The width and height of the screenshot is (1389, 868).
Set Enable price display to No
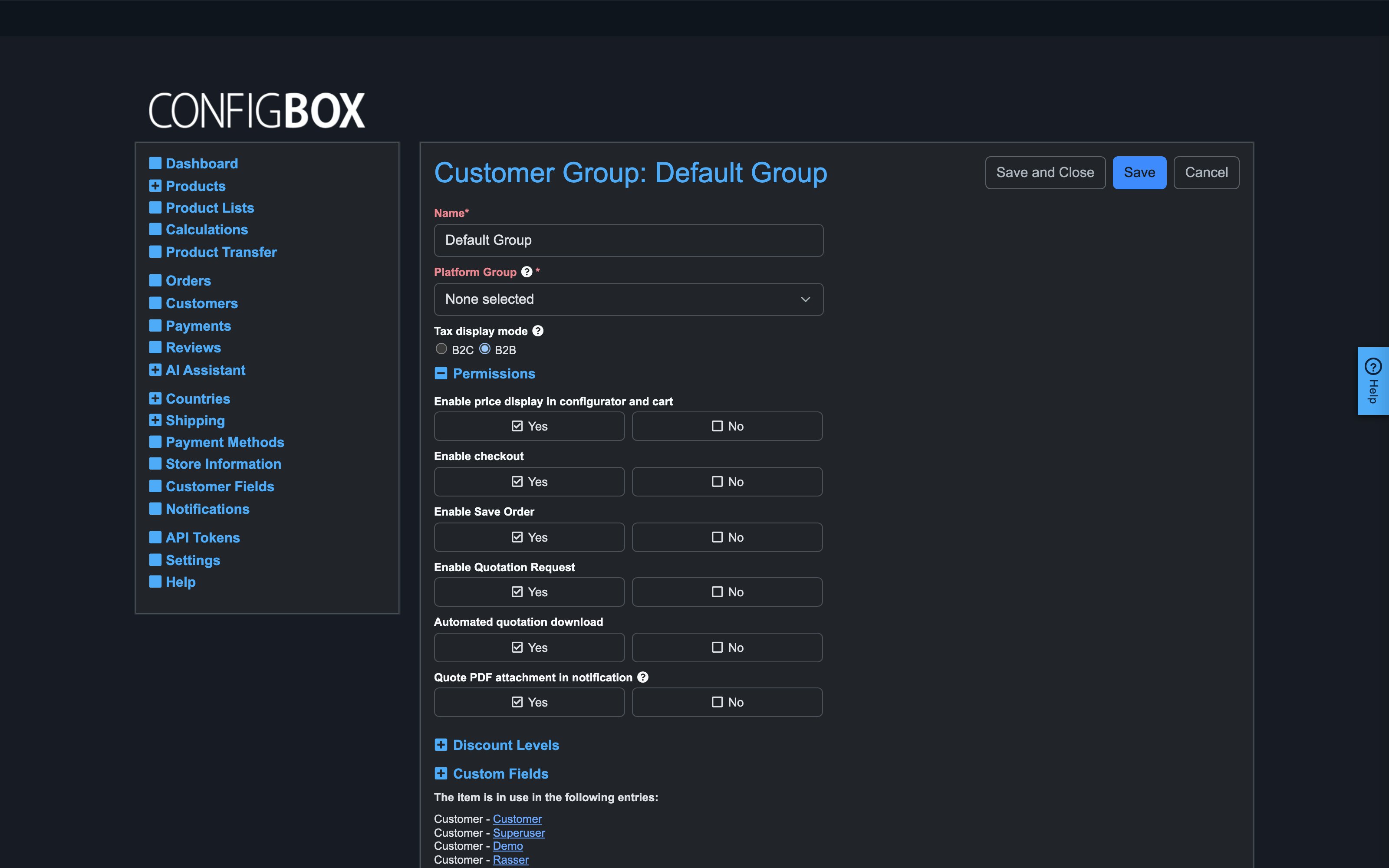[x=727, y=426]
